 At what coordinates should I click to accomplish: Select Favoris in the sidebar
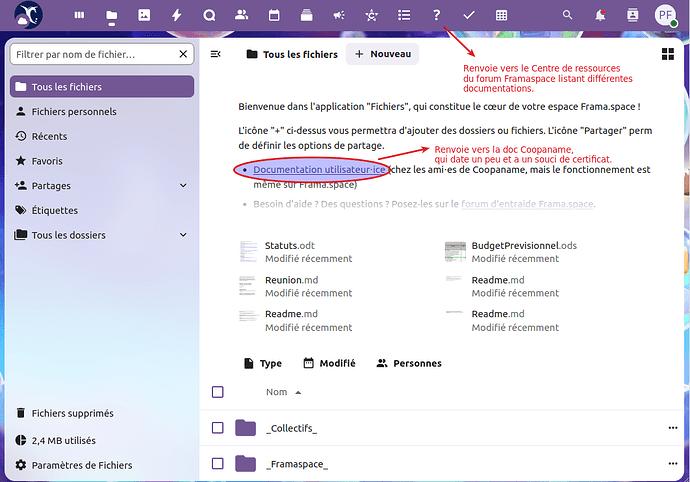(47, 160)
